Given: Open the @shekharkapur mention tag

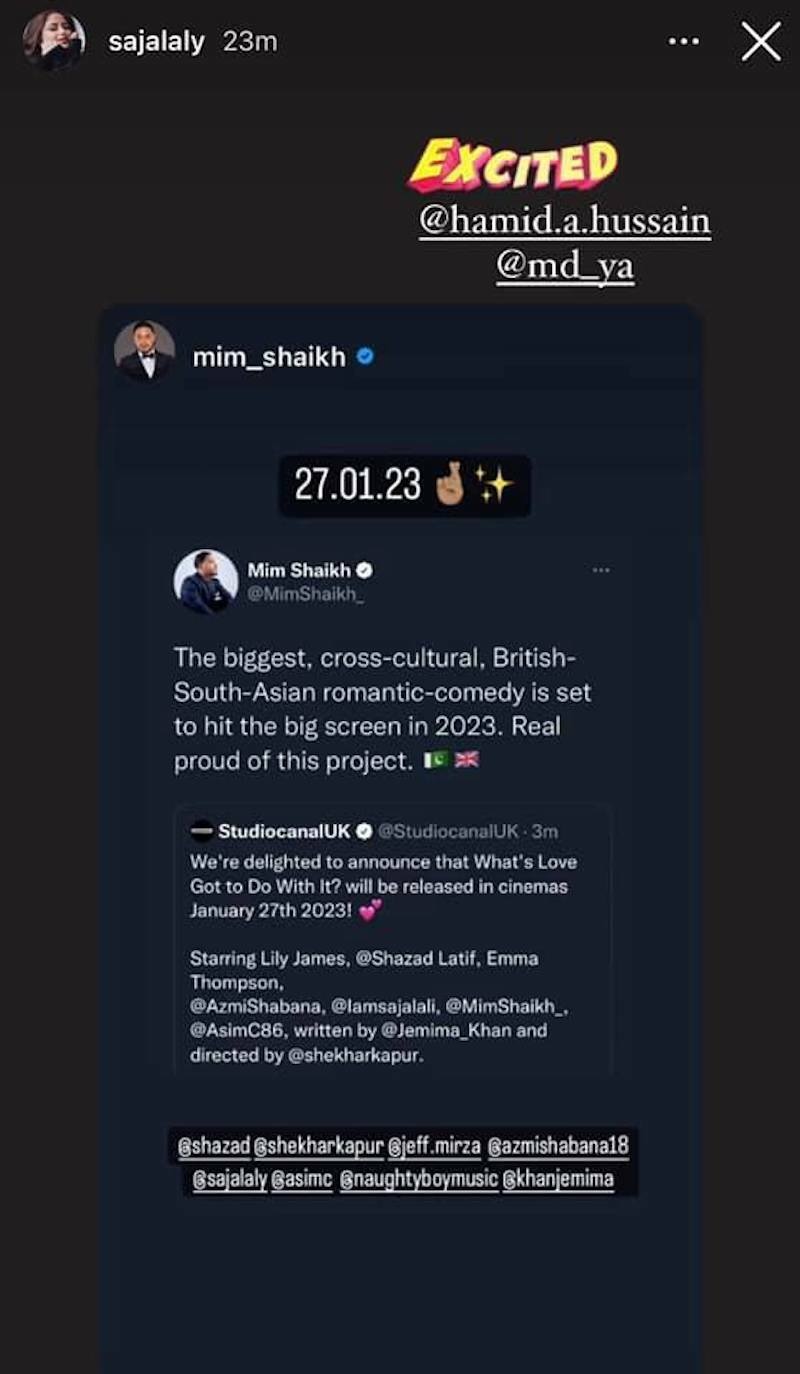Looking at the screenshot, I should click(x=319, y=1146).
